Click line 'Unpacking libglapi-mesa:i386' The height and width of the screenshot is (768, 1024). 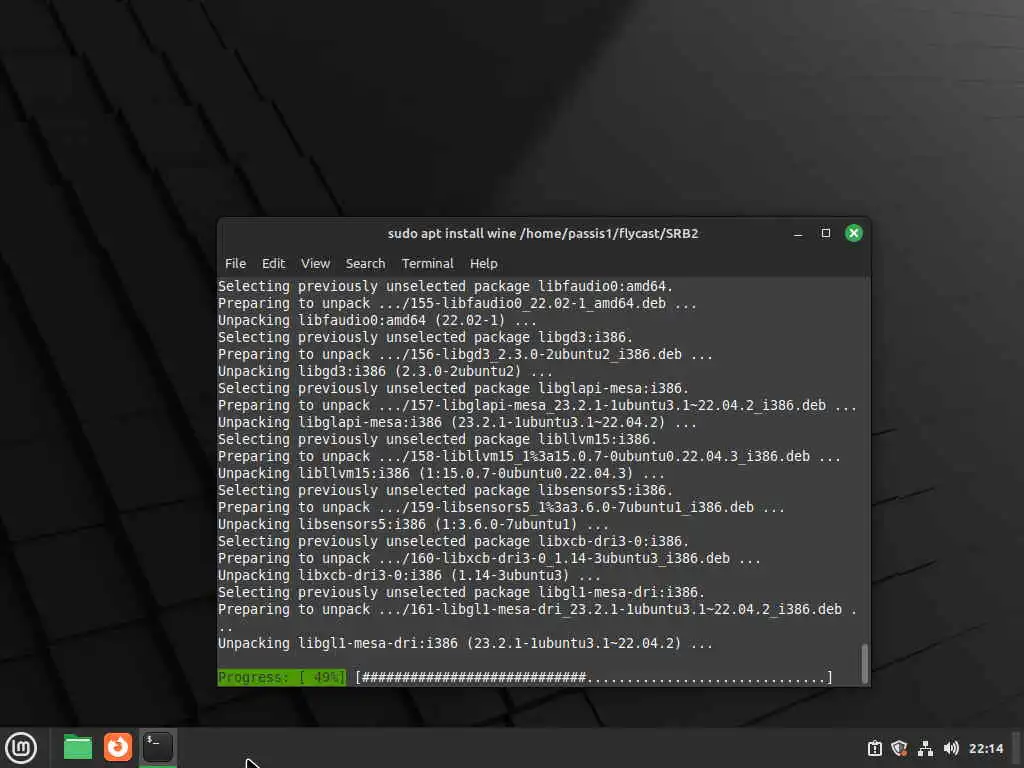click(457, 423)
